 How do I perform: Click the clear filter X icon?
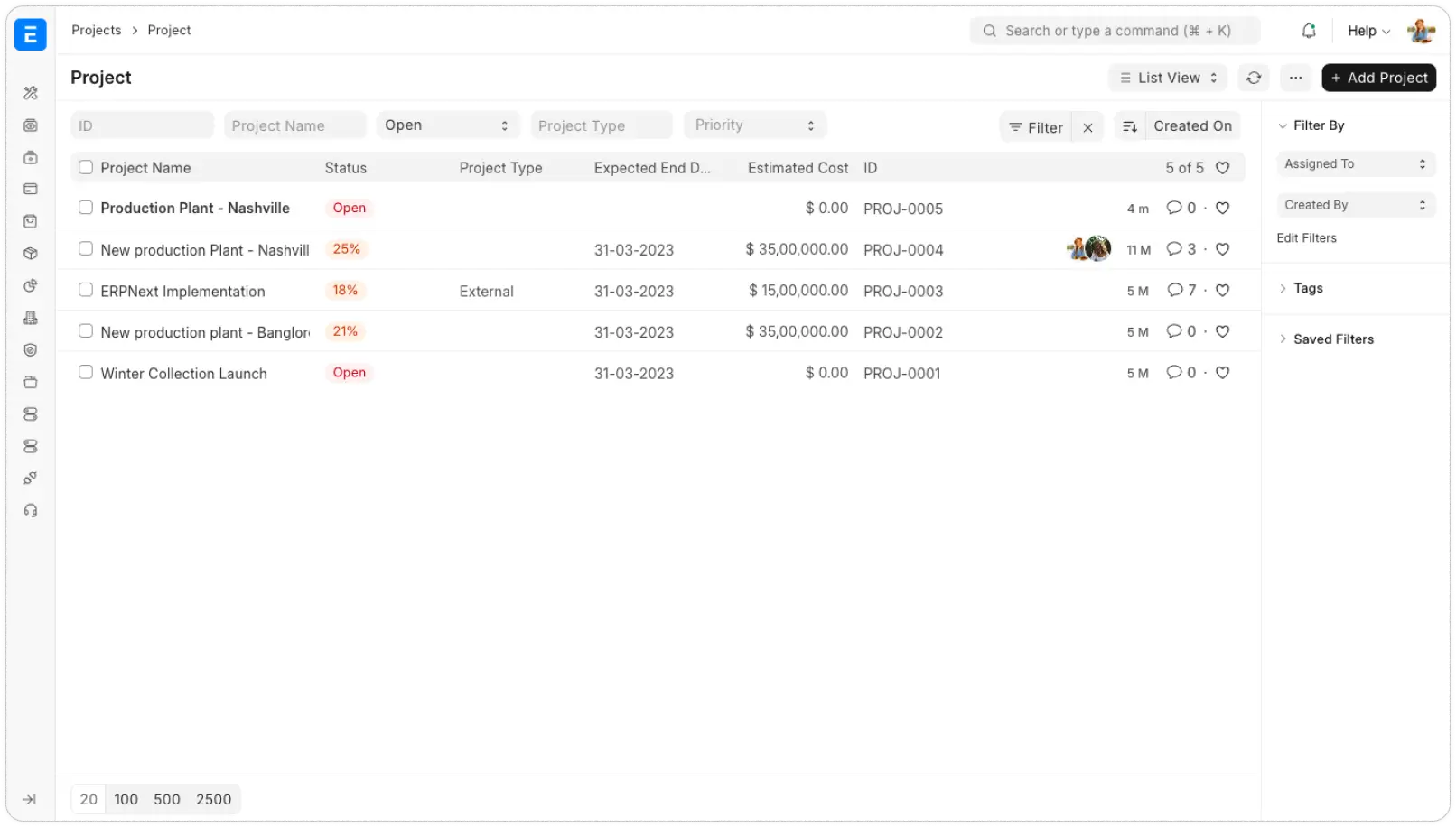click(x=1088, y=126)
